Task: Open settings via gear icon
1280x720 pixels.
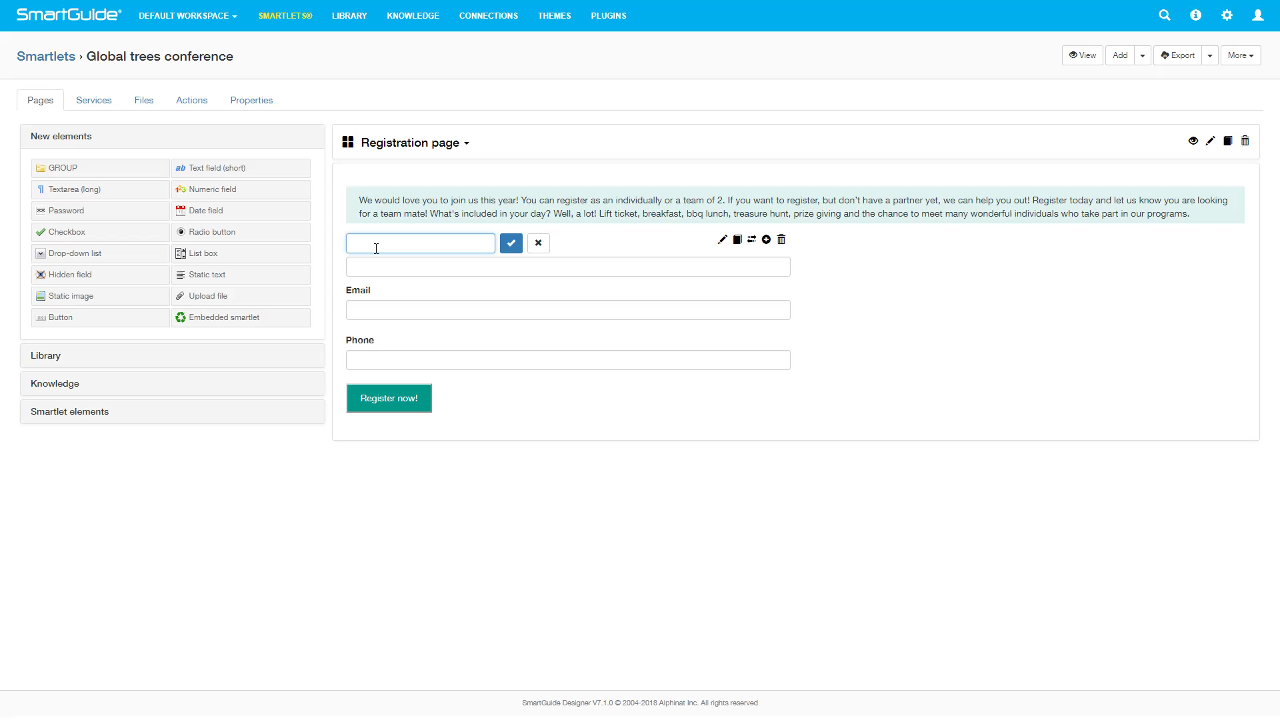Action: point(1227,15)
